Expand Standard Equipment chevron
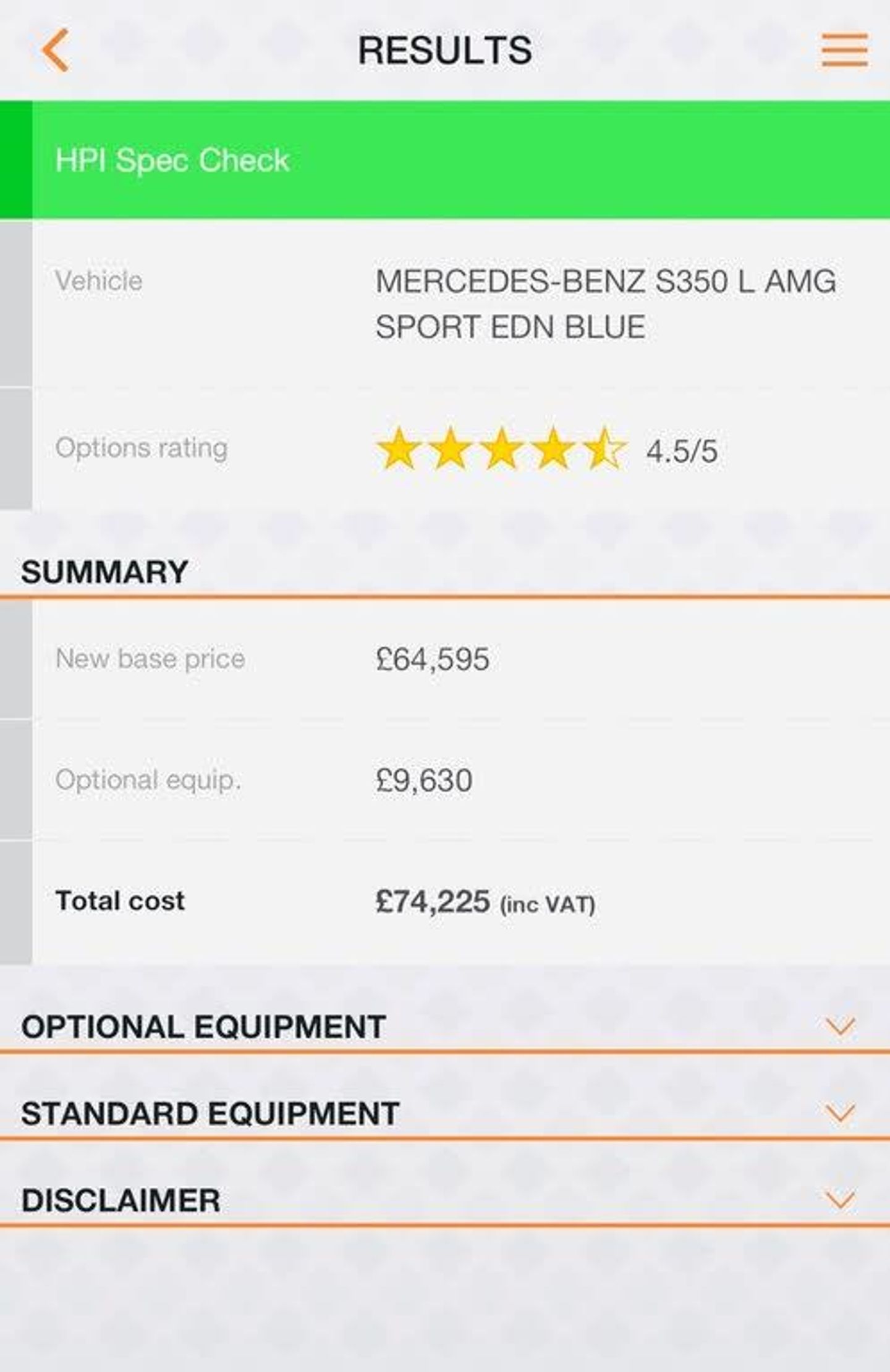 click(x=841, y=1113)
